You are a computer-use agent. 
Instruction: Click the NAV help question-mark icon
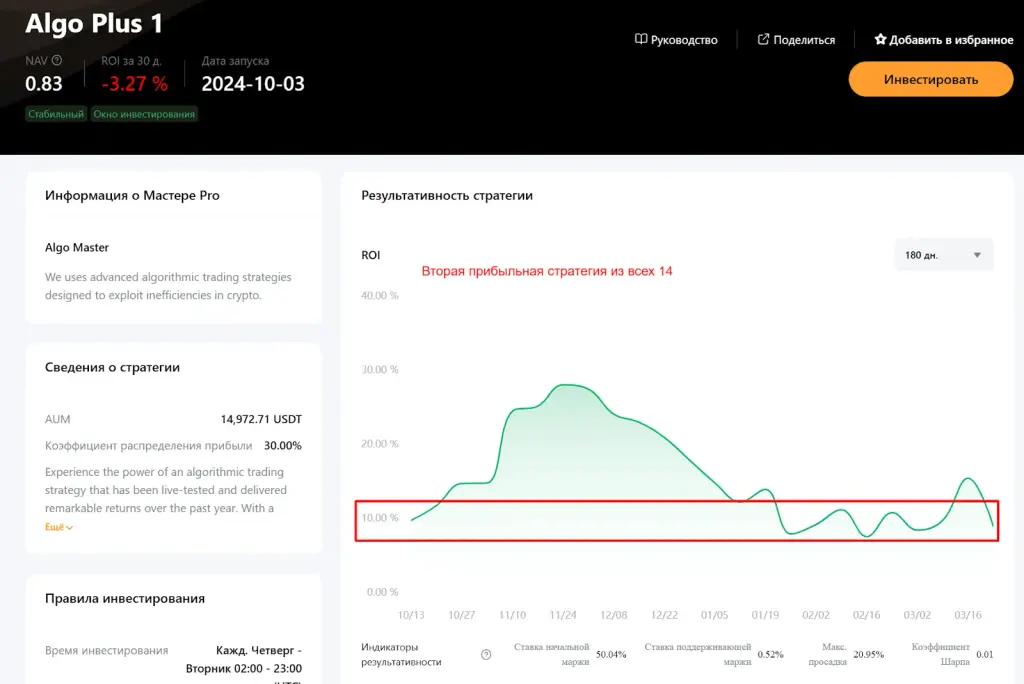click(57, 60)
